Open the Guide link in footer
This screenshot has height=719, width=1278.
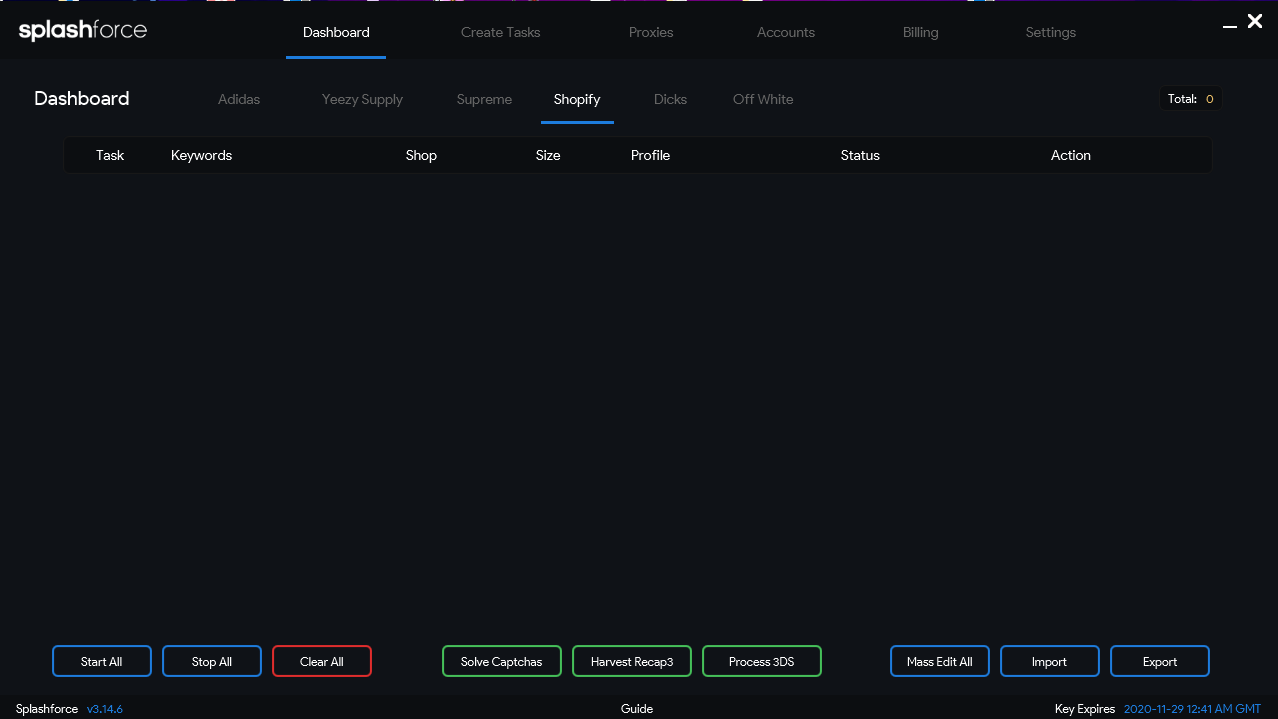[636, 709]
